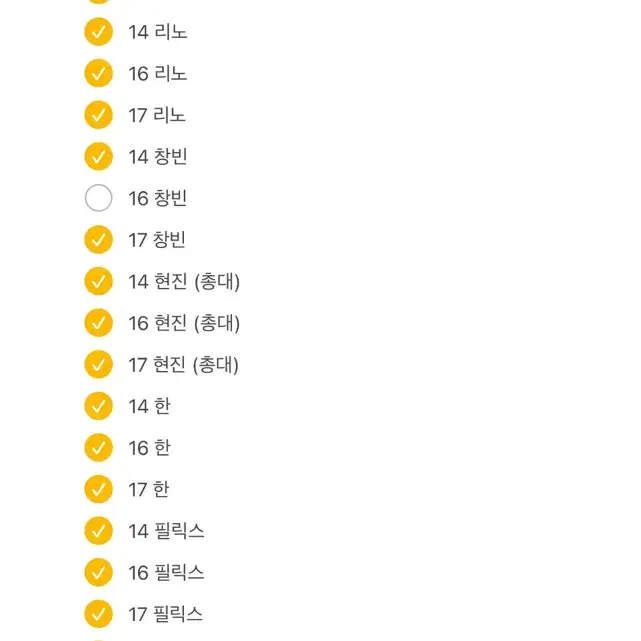The height and width of the screenshot is (641, 641).
Task: Uncheck the 14 한 checklist circle
Action: coord(98,406)
